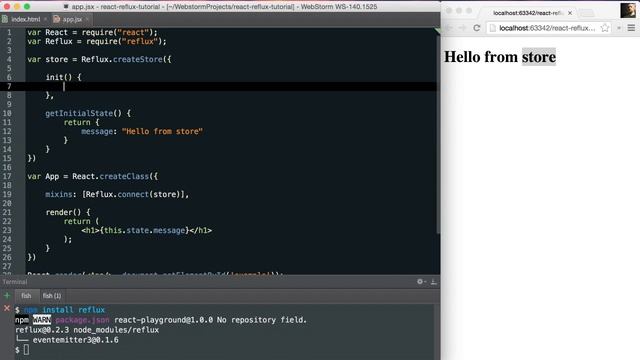The image size is (640, 360).
Task: Click the Chrome address bar URL
Action: tap(547, 28)
